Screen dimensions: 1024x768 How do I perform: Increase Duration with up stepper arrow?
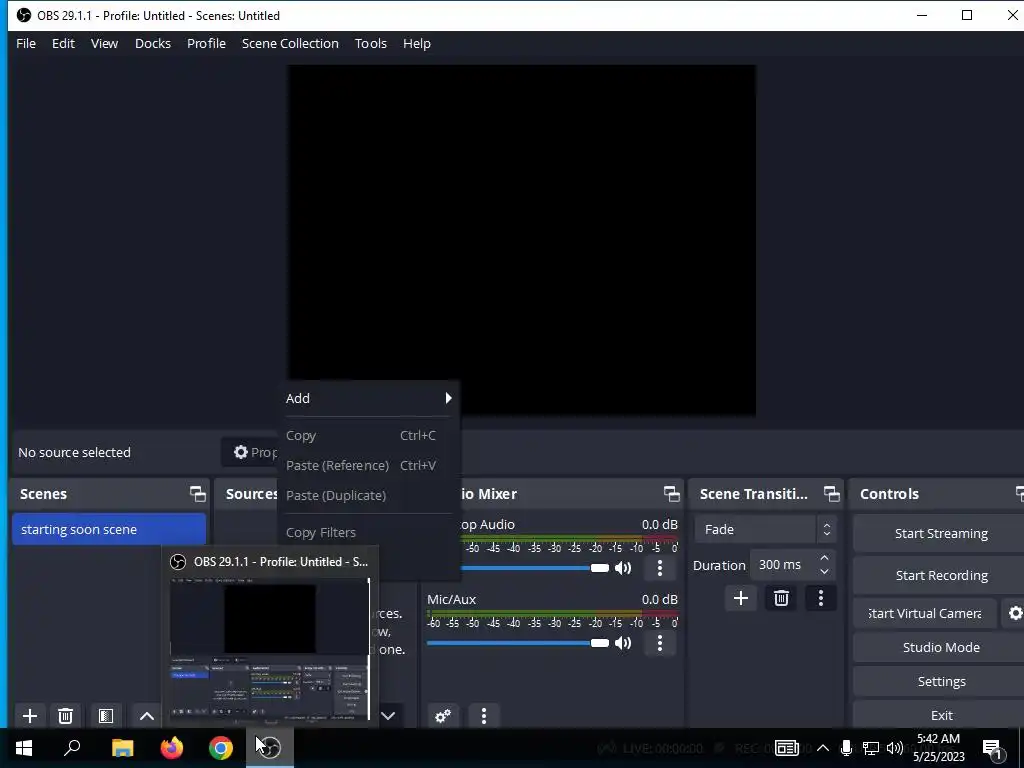tap(824, 558)
